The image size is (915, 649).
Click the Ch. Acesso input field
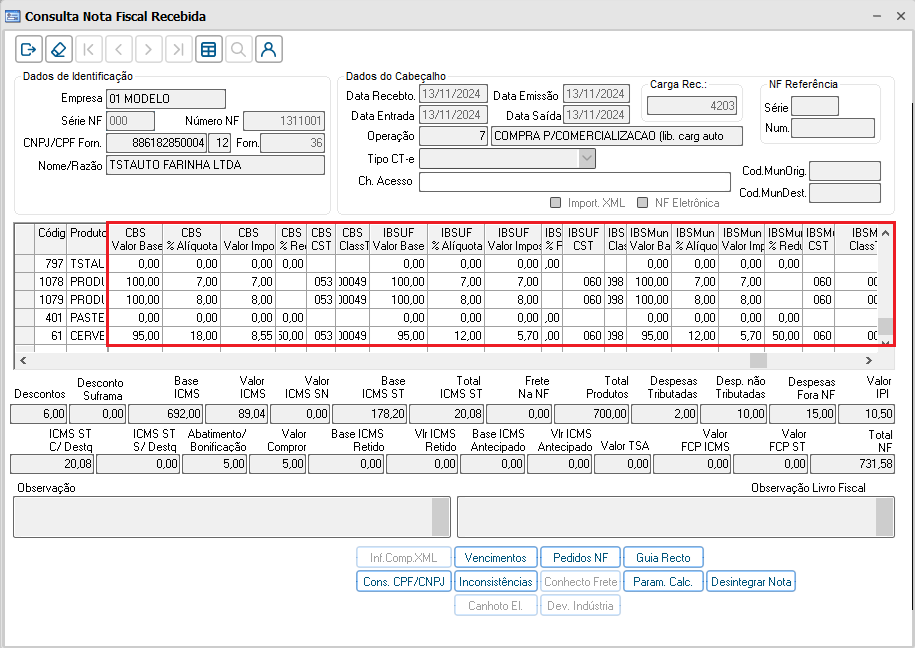click(575, 182)
